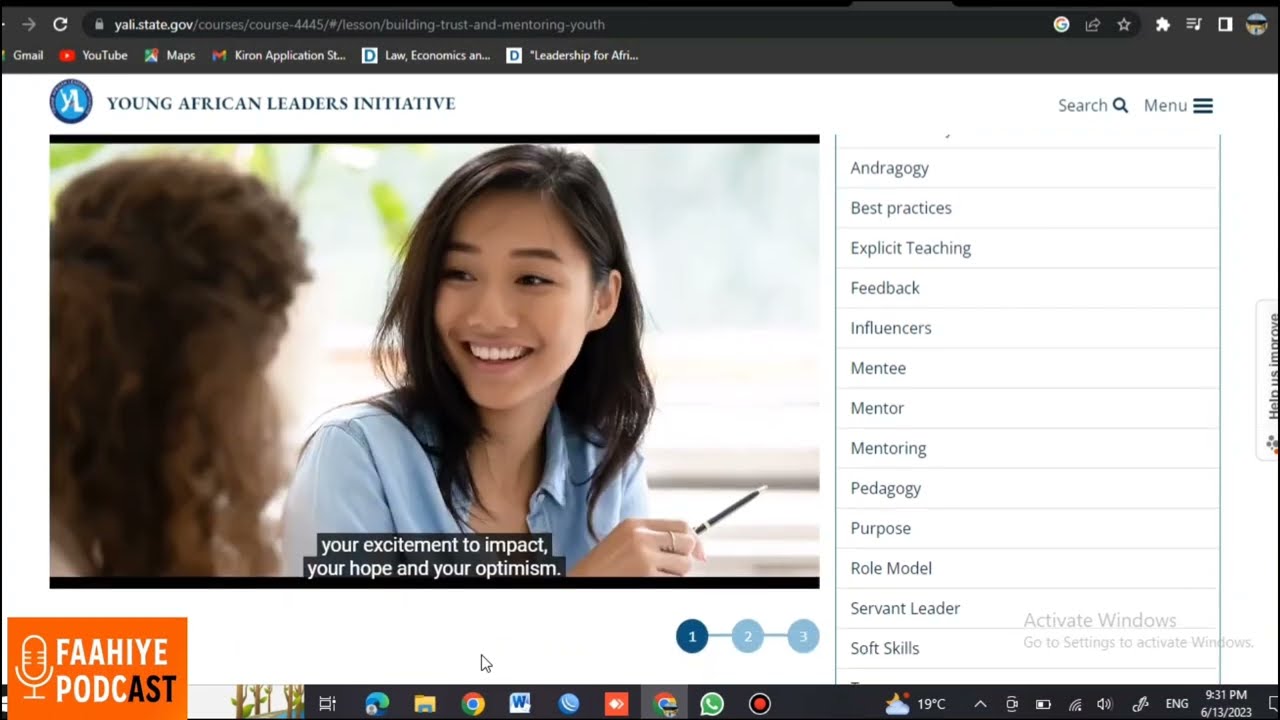Screen dimensions: 1280x720
Task: Open the Feedback glossary term
Action: (1028, 288)
